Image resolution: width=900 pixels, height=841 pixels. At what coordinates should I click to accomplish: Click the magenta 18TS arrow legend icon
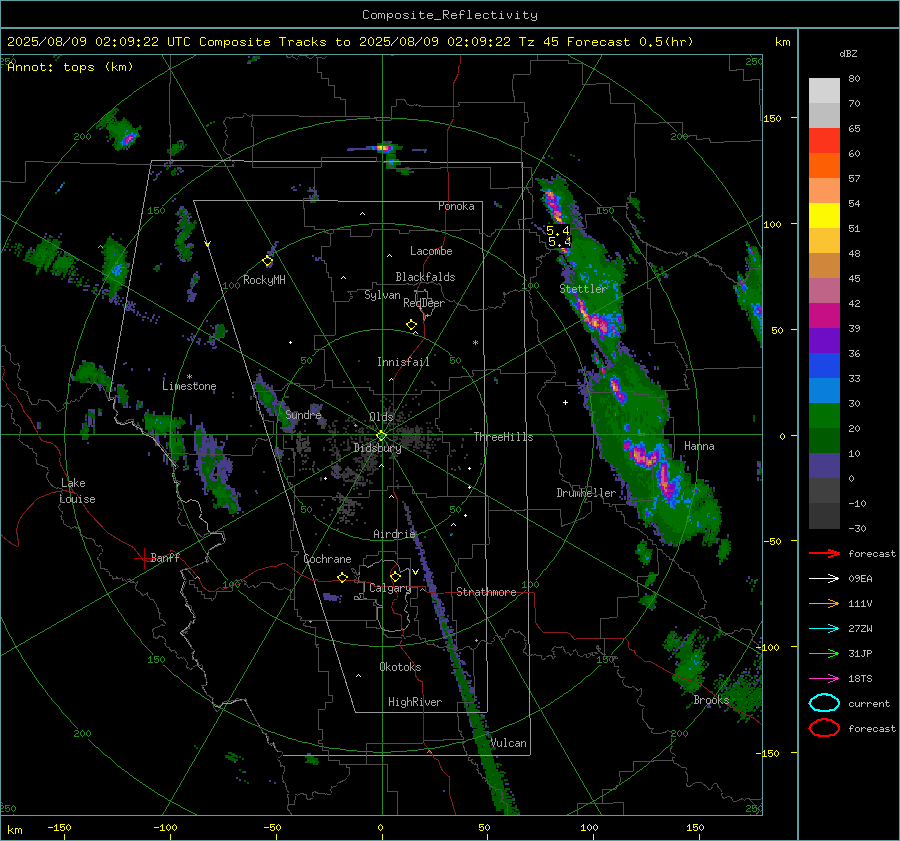[x=824, y=679]
